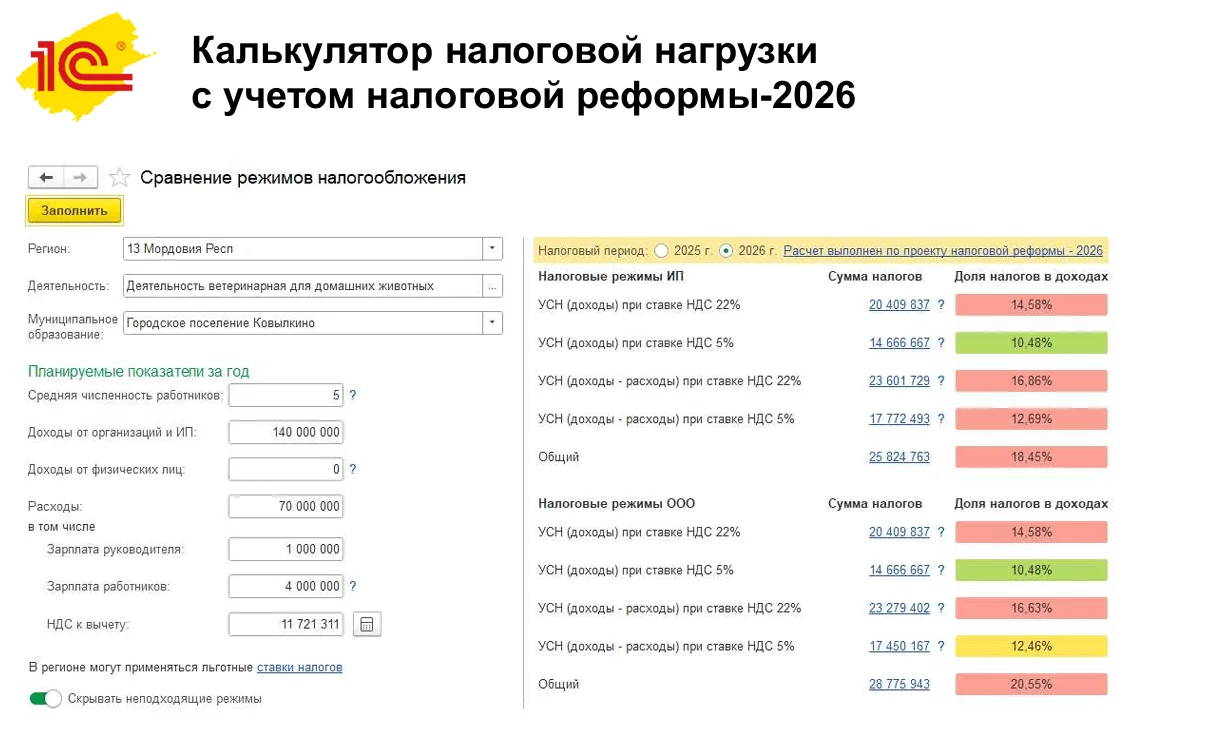Open the calculator next to НДС к вычету

[x=367, y=624]
